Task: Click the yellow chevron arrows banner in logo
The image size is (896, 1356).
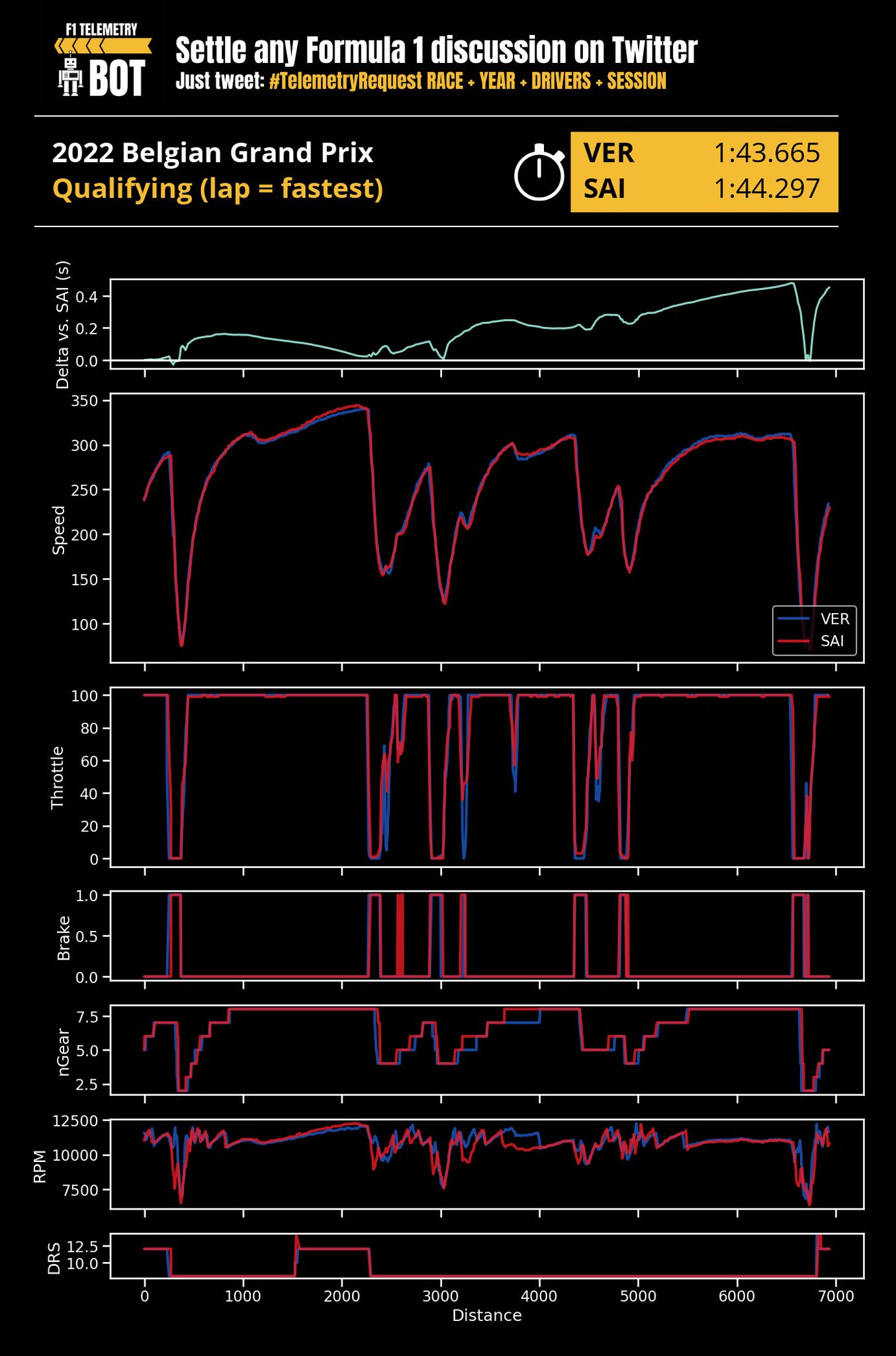Action: coord(103,46)
